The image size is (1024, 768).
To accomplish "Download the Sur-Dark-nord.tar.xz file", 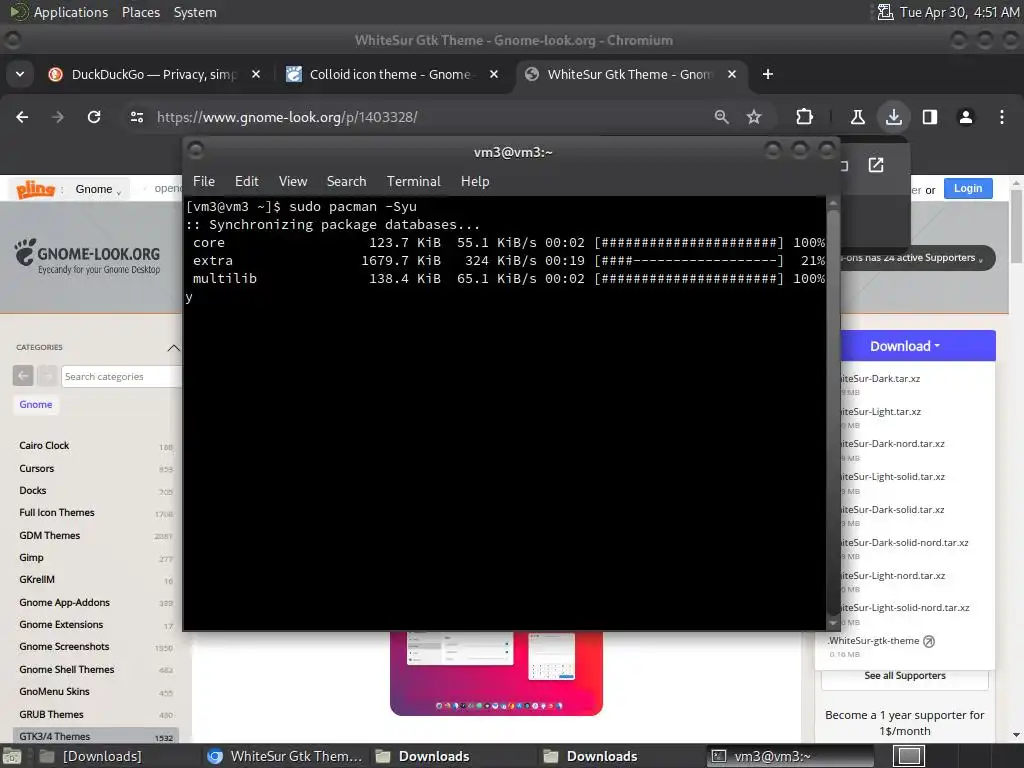I will tap(891, 444).
